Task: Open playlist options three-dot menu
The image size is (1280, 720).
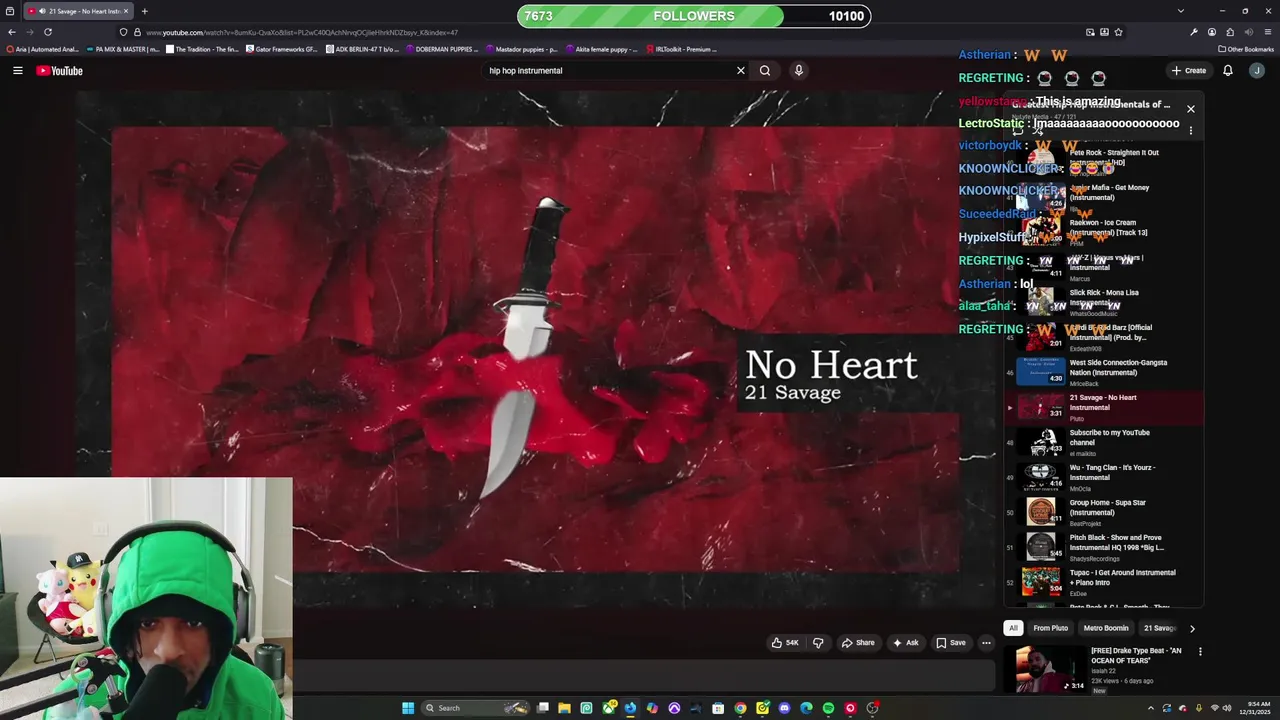Action: click(x=1191, y=130)
